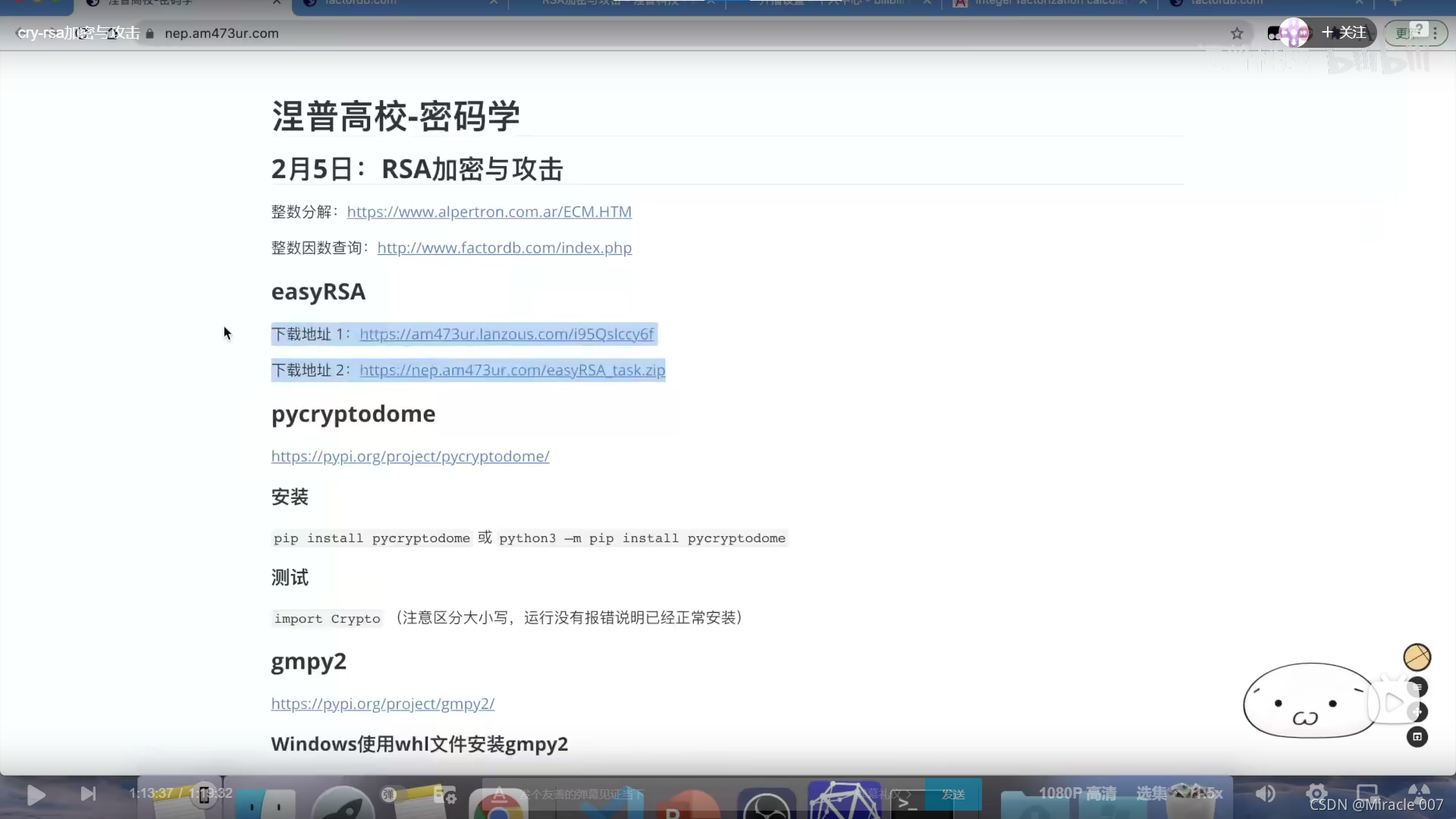Click the uploader avatar icon
Screen dimensions: 1456x819
(x=1294, y=33)
